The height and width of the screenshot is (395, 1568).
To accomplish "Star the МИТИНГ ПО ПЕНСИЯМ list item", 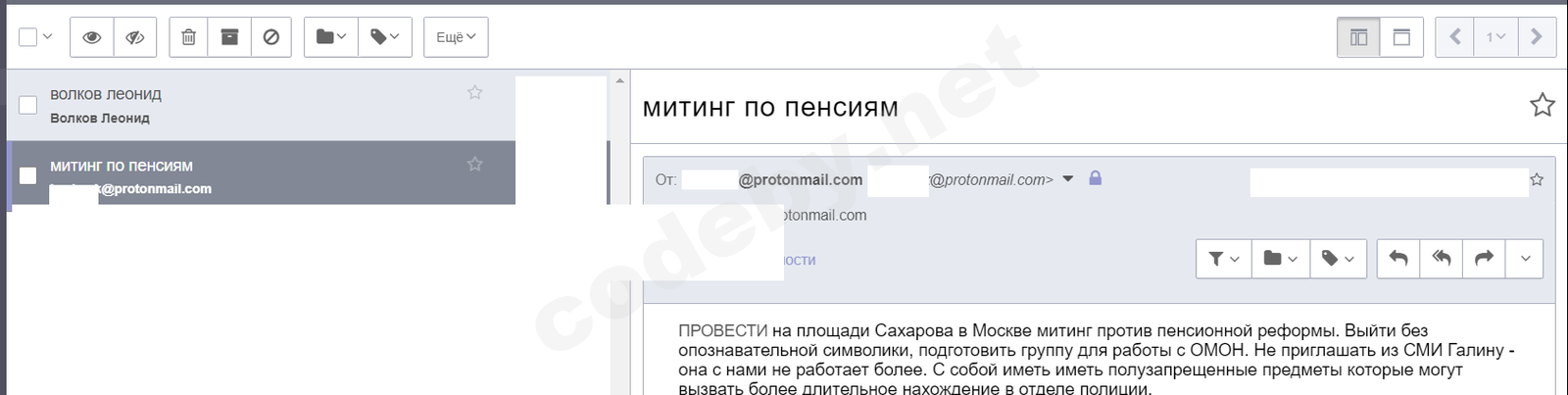I will [475, 164].
